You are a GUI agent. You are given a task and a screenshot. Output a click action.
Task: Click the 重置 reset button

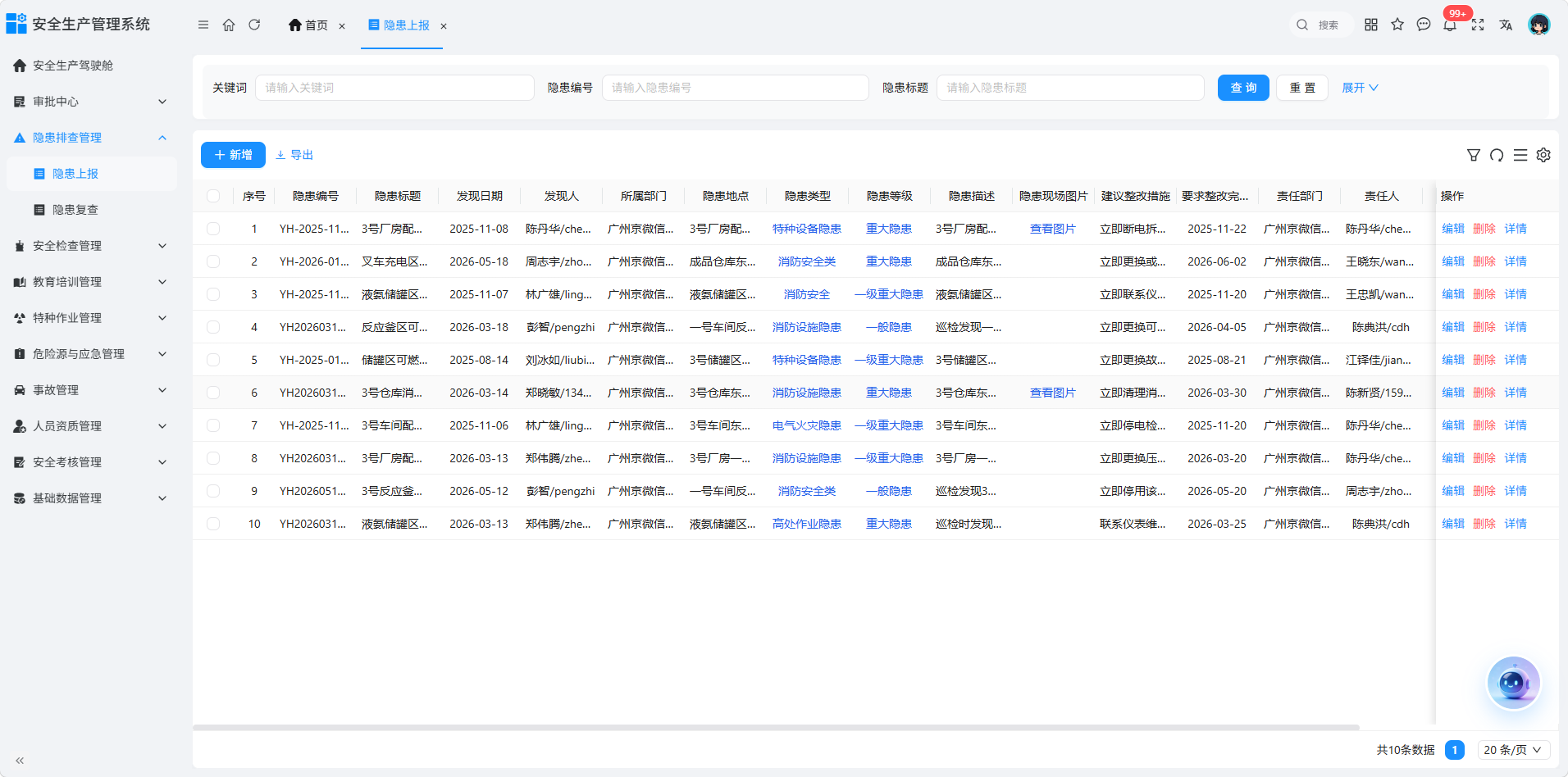click(1302, 88)
